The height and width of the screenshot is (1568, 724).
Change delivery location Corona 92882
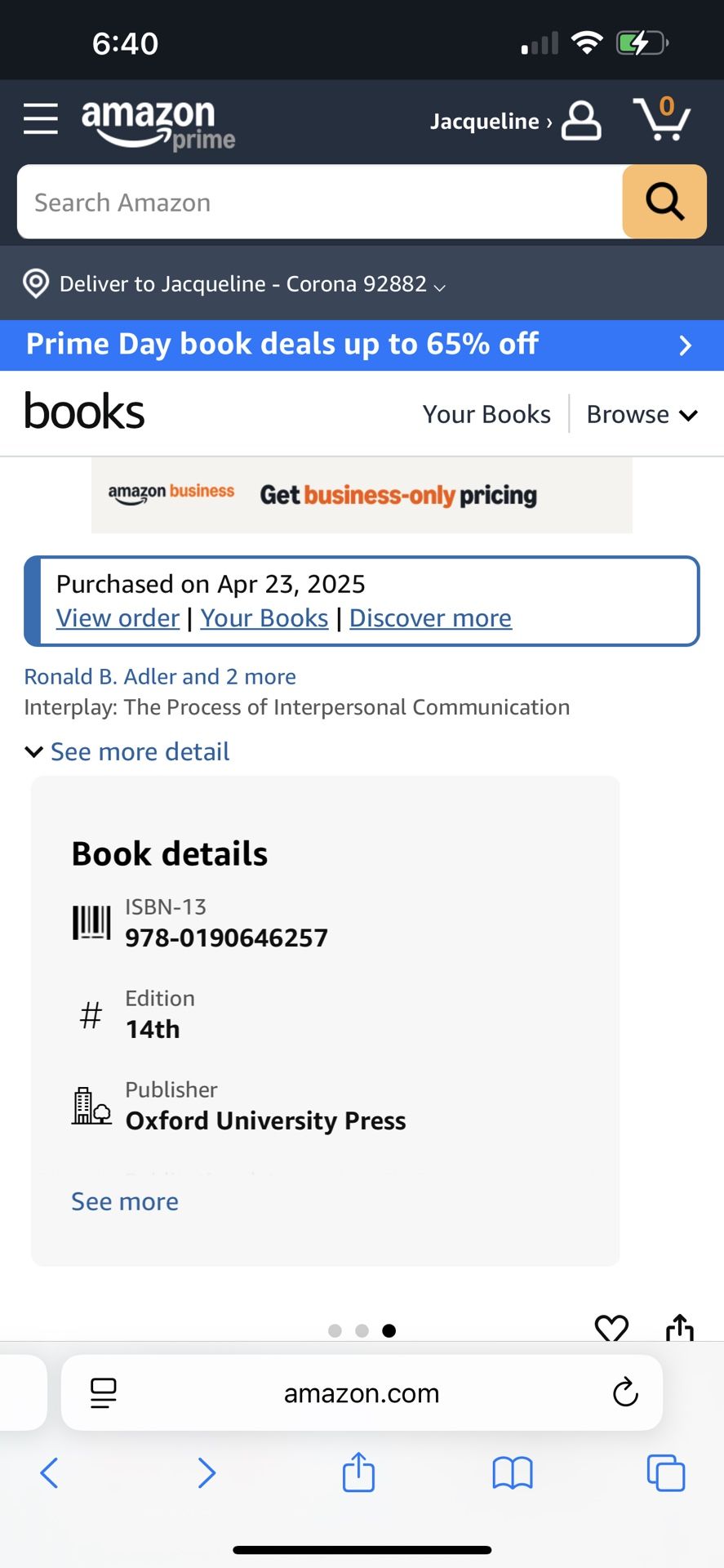(x=234, y=283)
